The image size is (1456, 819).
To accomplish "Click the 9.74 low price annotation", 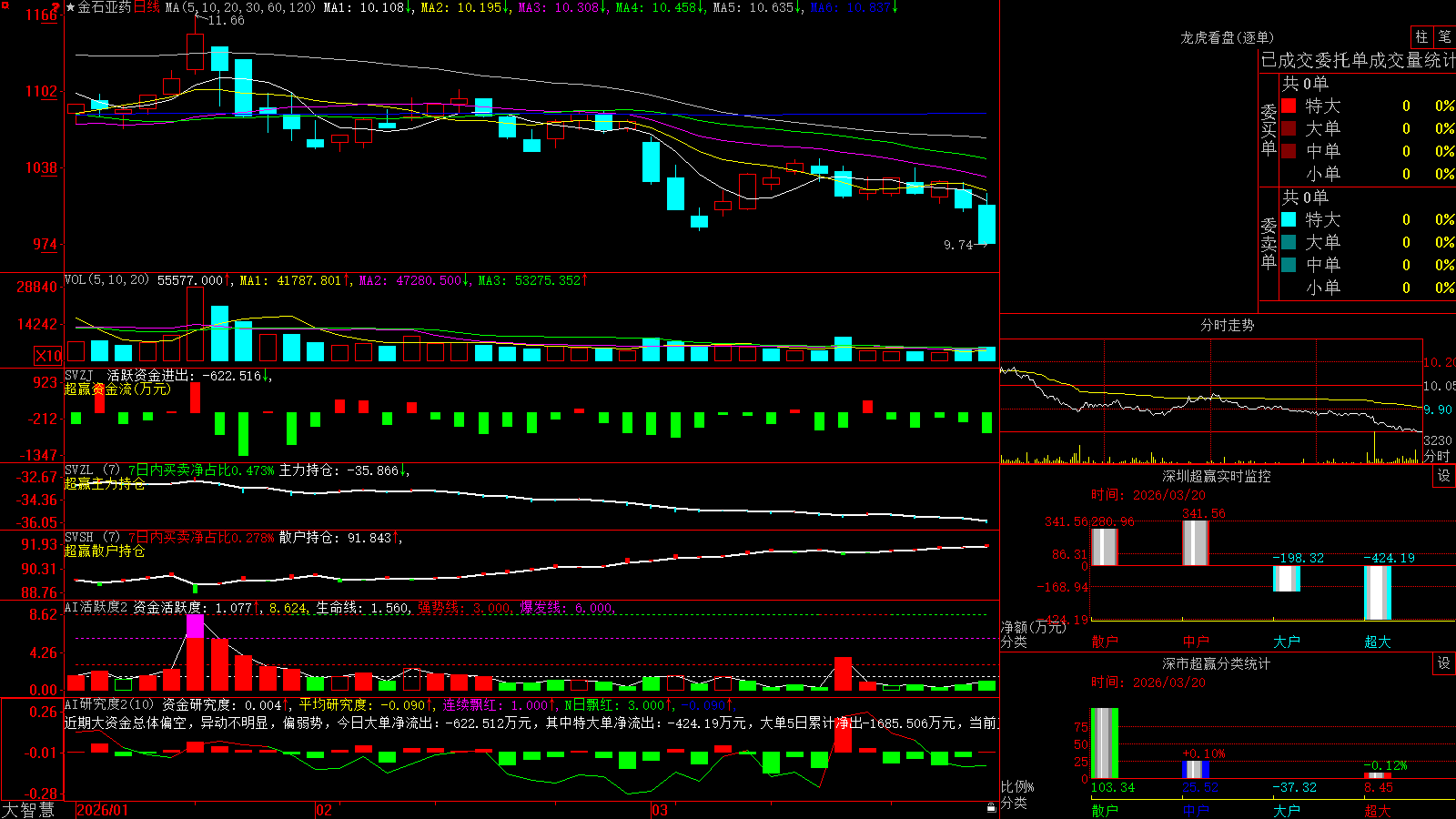I will [958, 245].
